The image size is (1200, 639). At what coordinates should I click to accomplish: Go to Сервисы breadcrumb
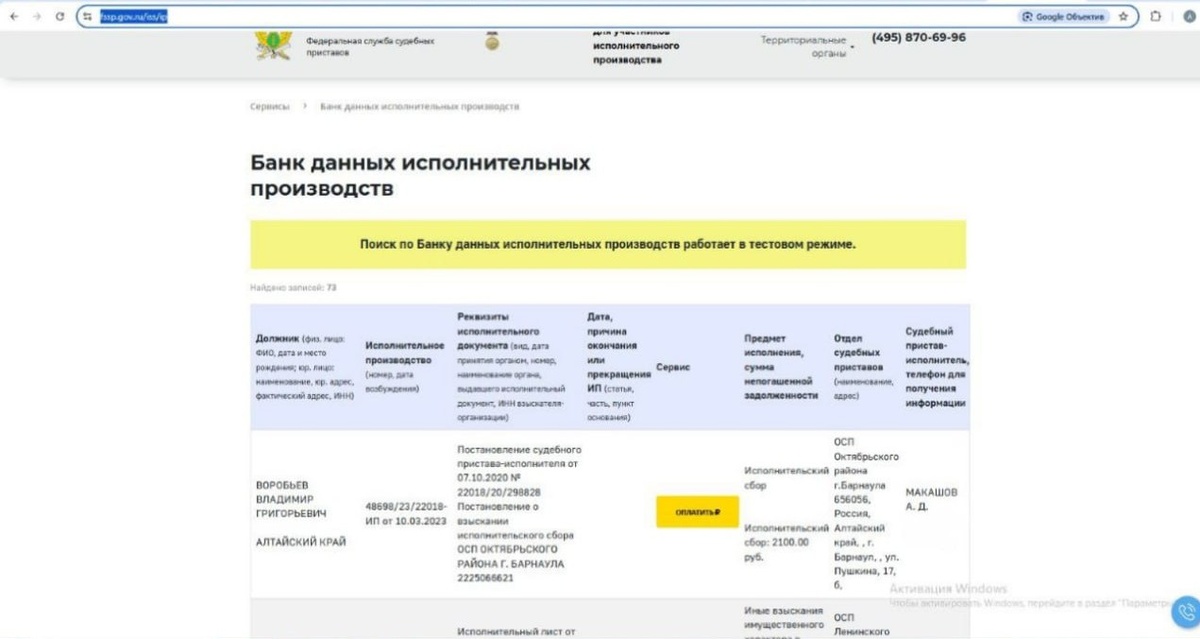270,106
